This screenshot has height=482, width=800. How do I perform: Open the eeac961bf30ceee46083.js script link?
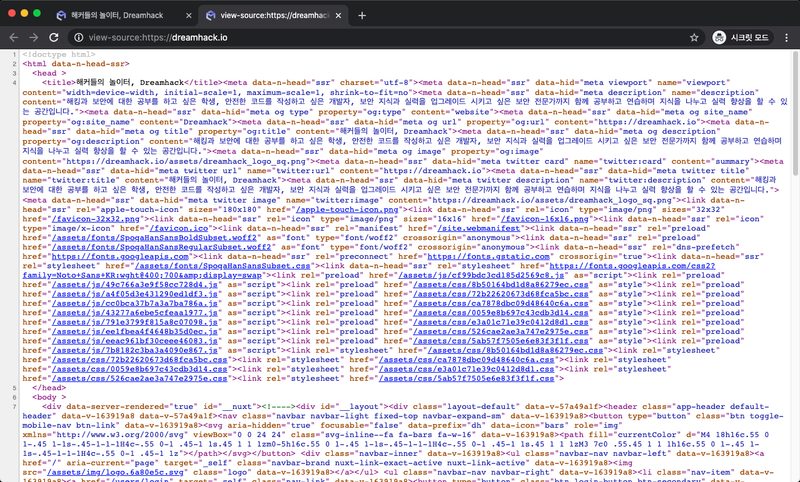(135, 341)
